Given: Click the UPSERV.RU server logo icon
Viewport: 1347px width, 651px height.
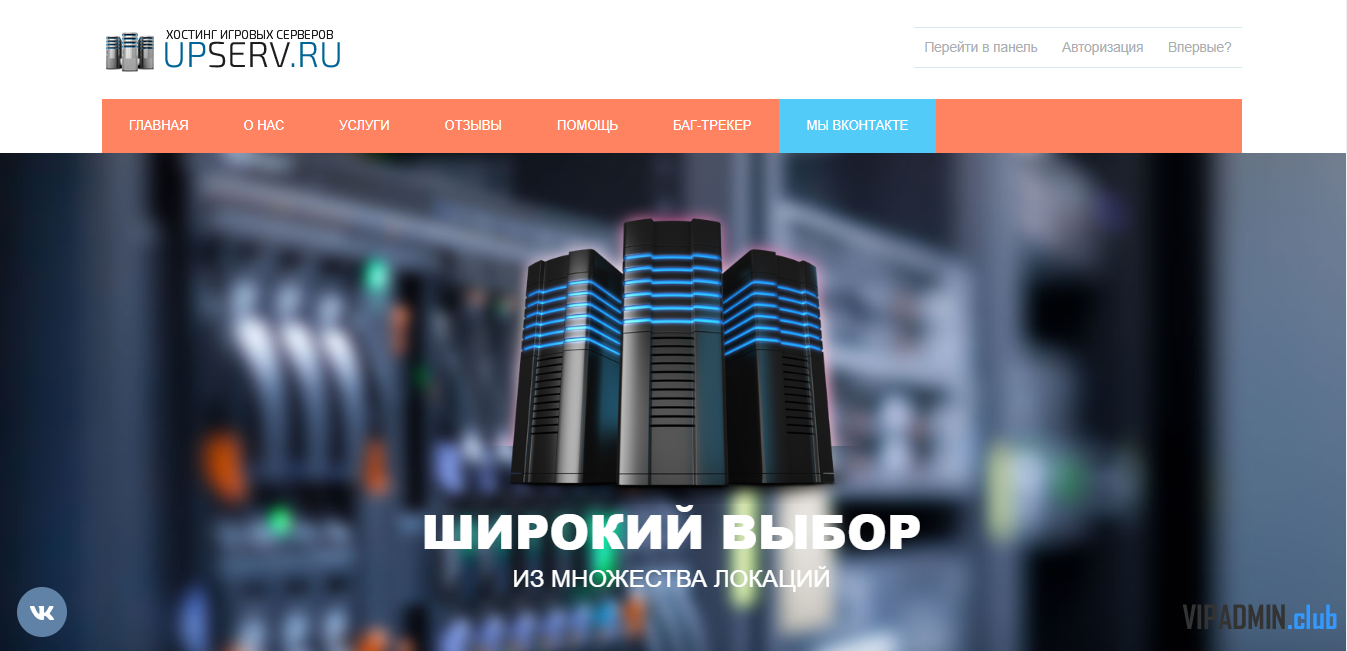Looking at the screenshot, I should pyautogui.click(x=130, y=51).
